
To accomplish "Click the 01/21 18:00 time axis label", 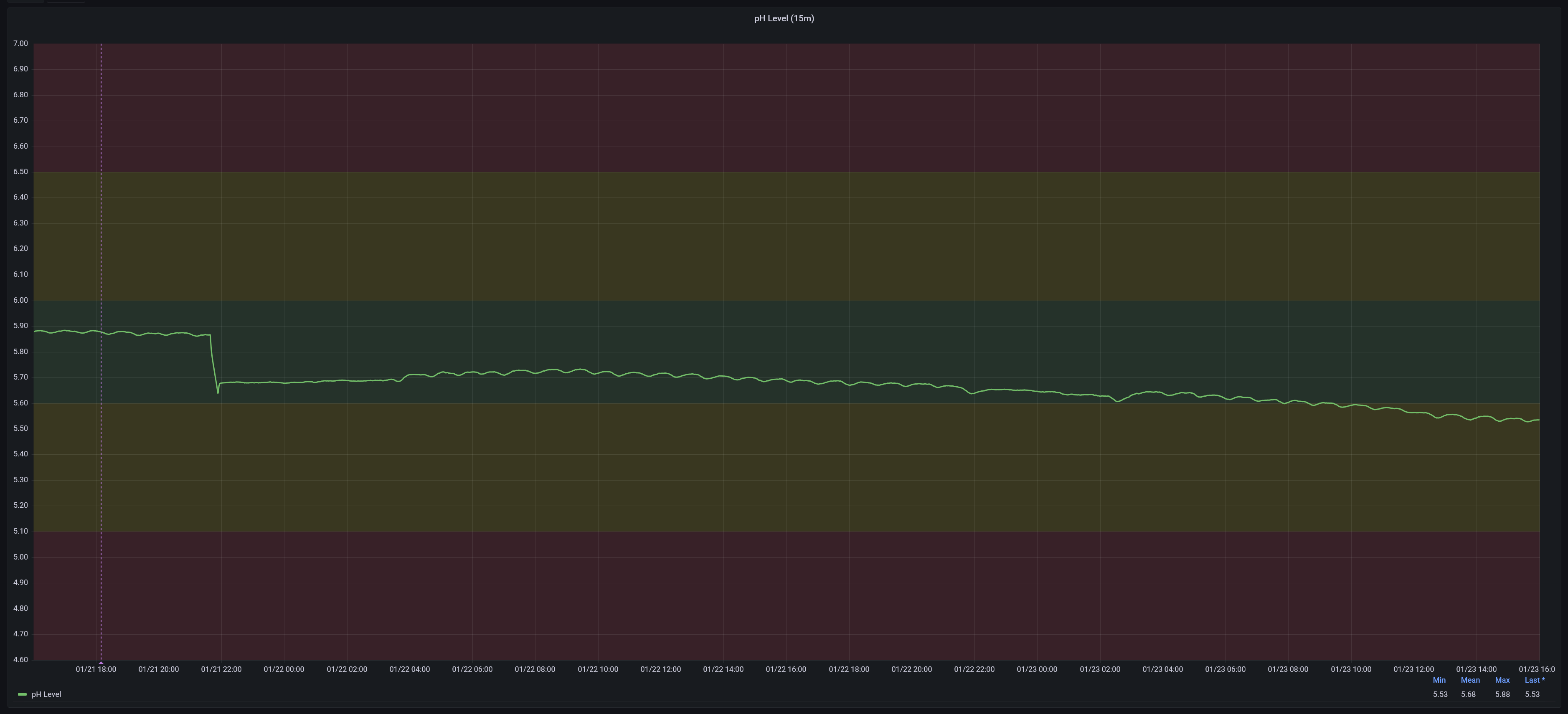I will click(96, 669).
